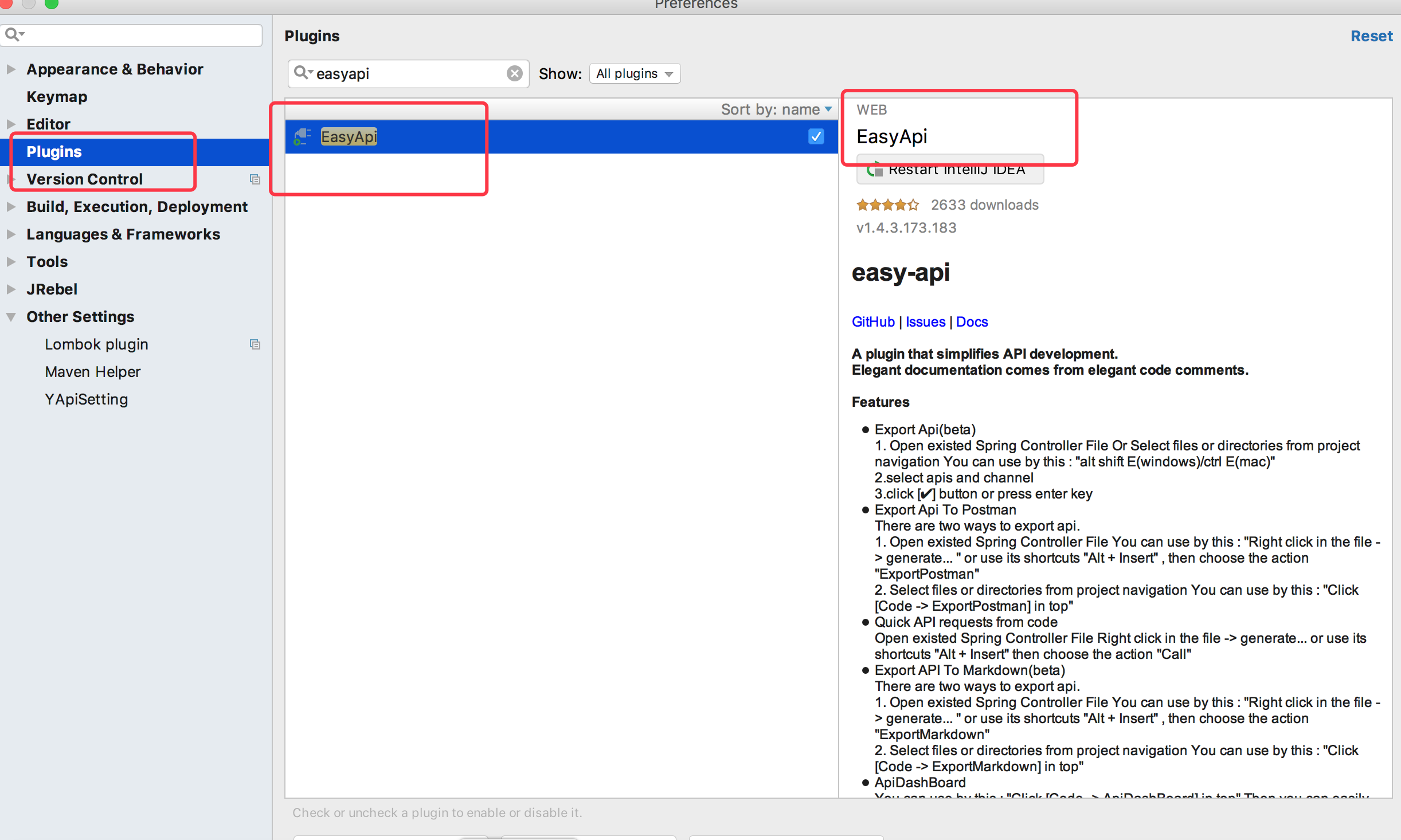This screenshot has width=1401, height=840.
Task: Click the Version Control project-level icon
Action: click(255, 179)
